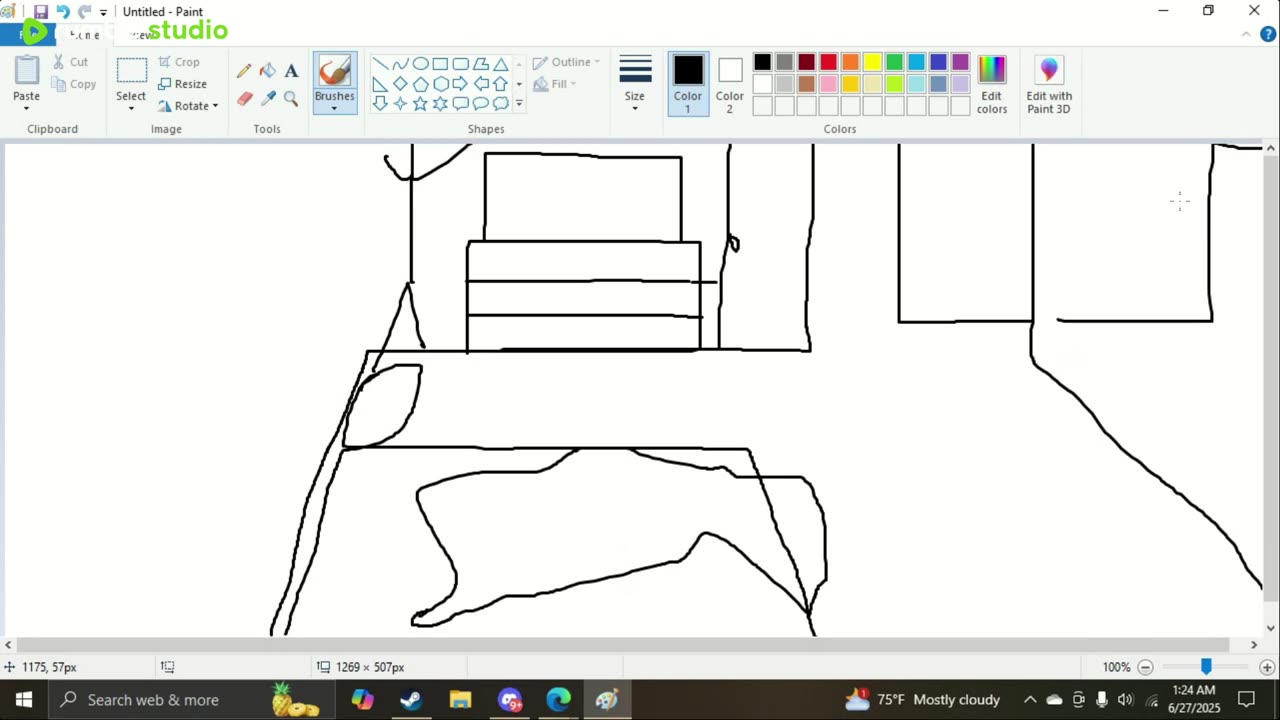Choose the Down arrow shape
Viewport: 1280px width, 720px height.
tap(380, 103)
